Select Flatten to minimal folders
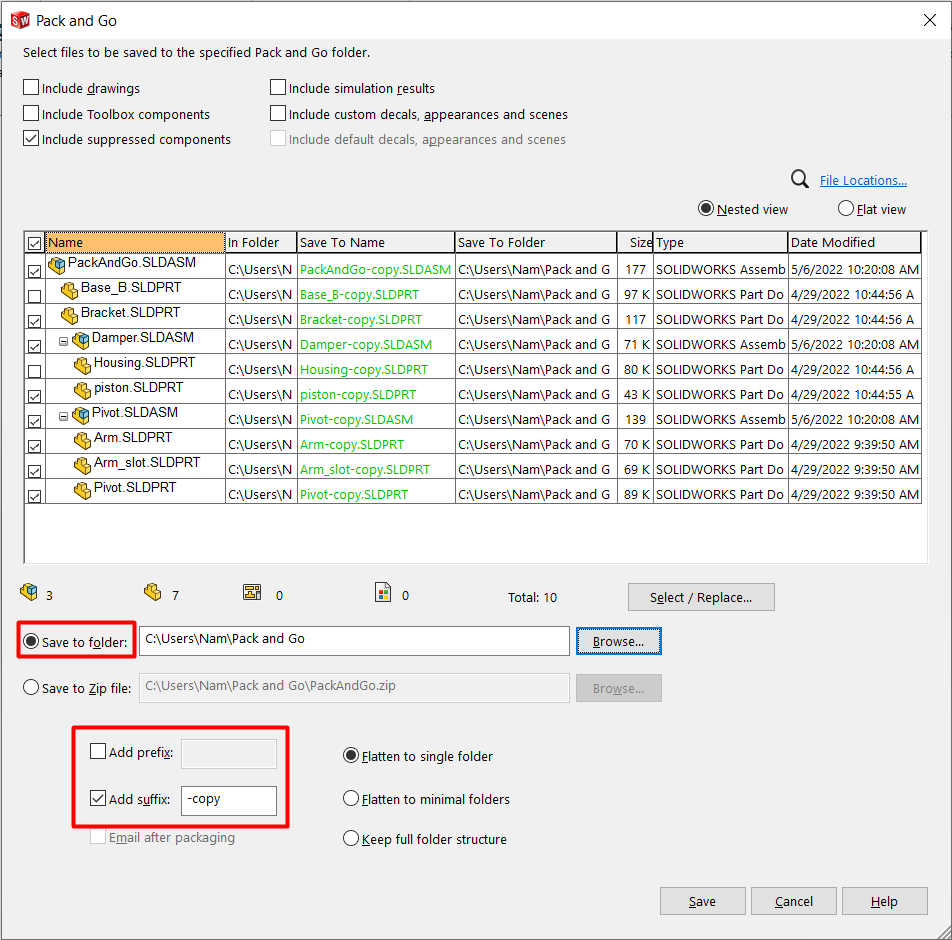 coord(351,798)
